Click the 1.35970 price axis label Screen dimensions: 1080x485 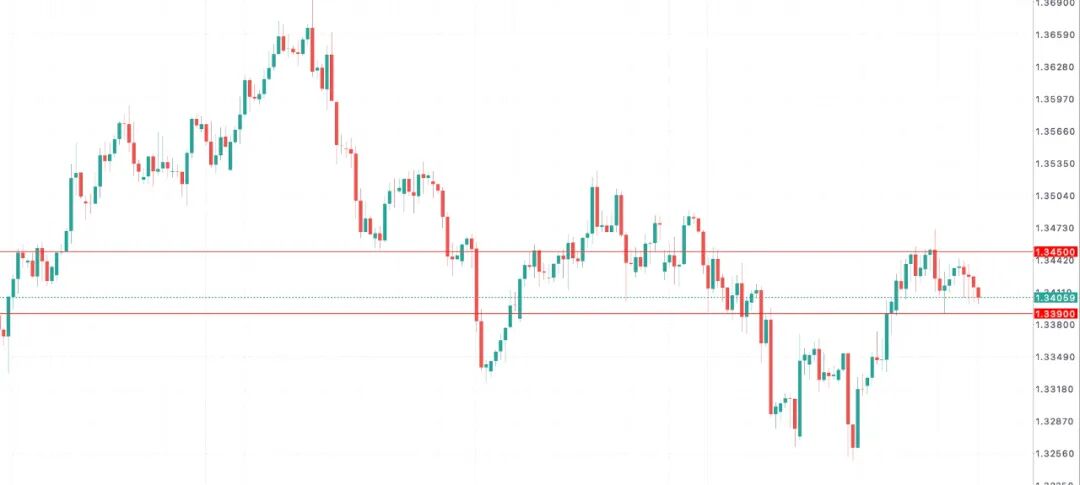click(x=1055, y=99)
